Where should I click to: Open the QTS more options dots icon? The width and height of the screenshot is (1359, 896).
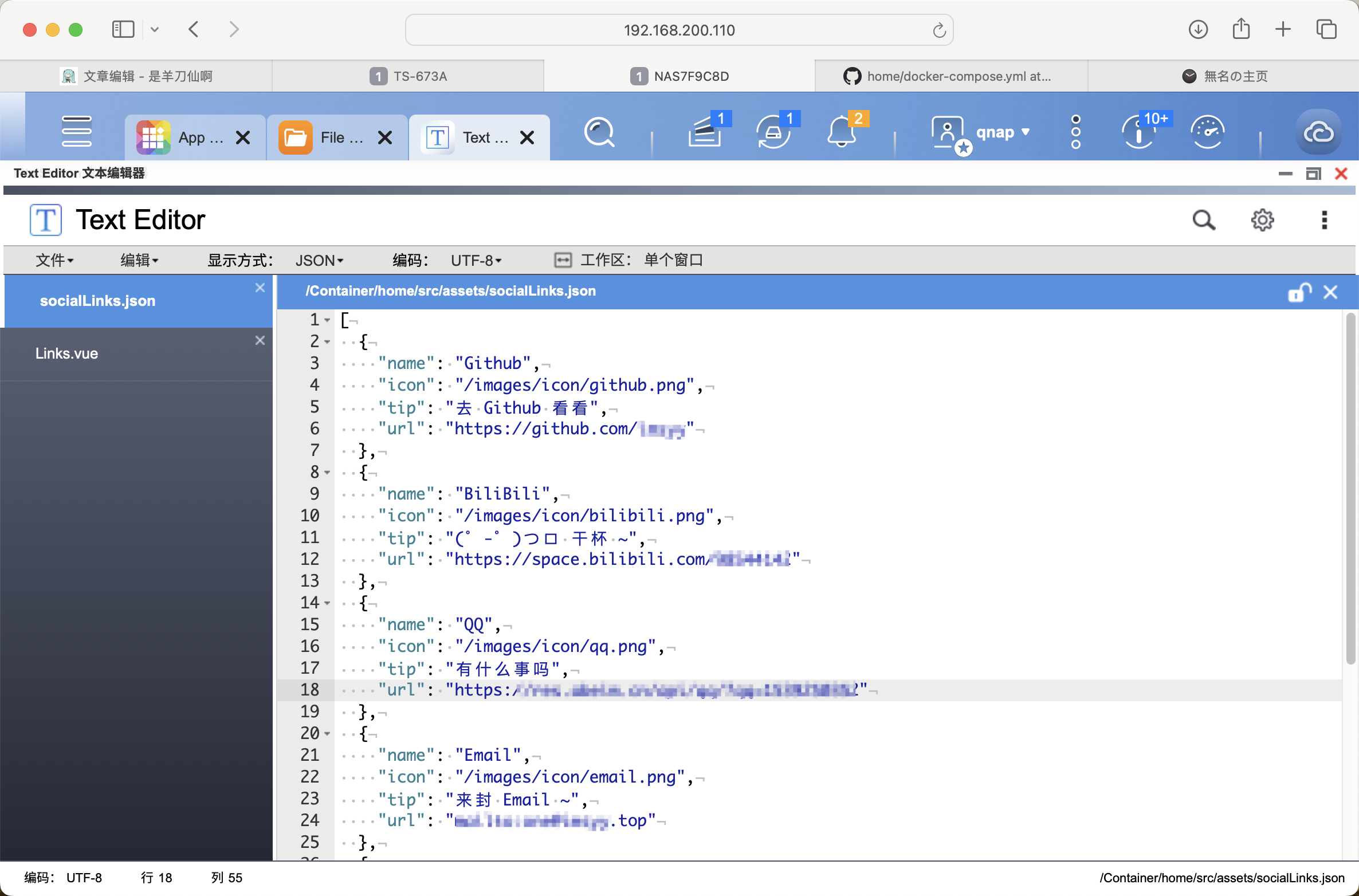coord(1076,132)
